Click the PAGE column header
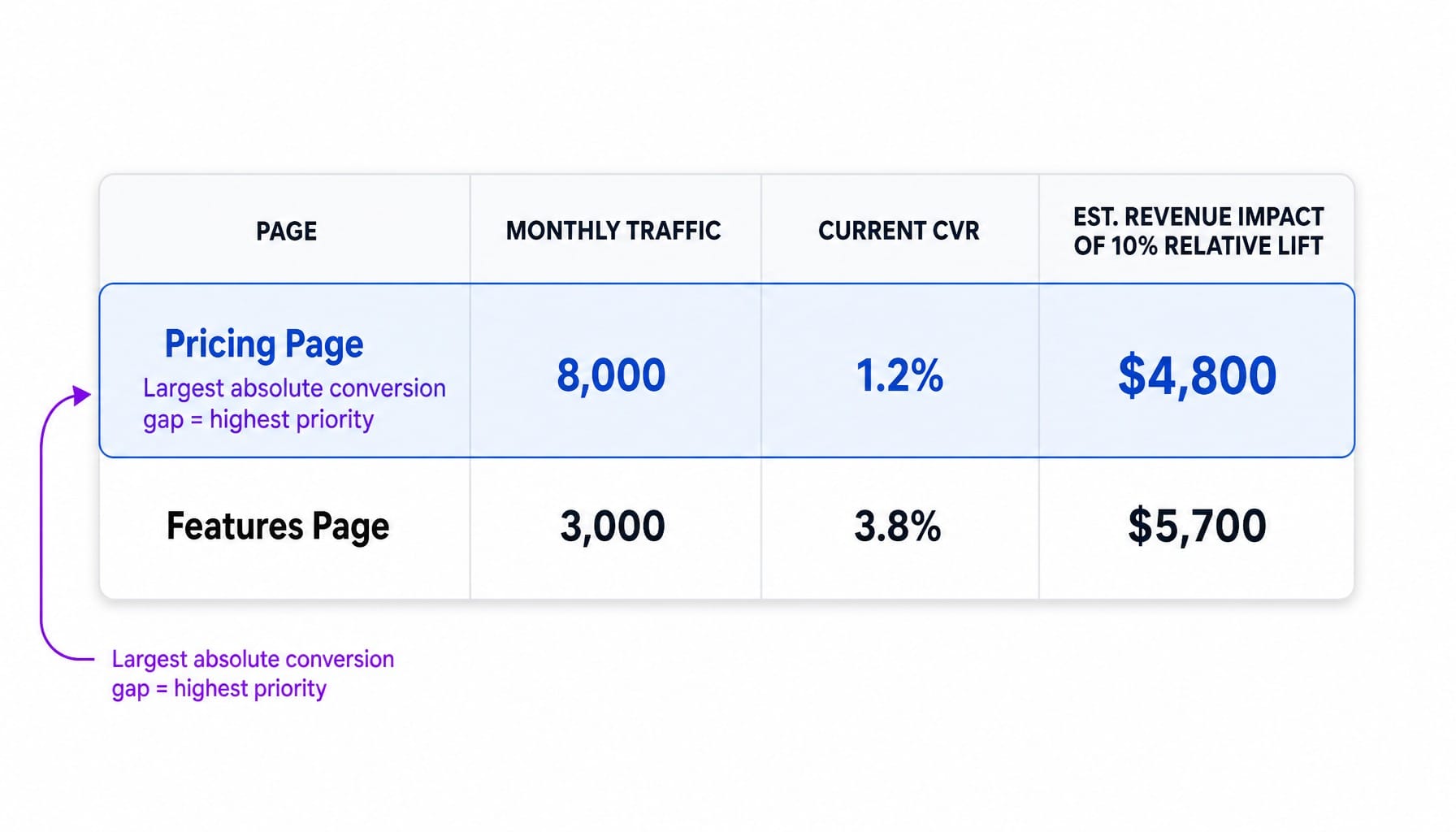The width and height of the screenshot is (1456, 832). coord(286,232)
